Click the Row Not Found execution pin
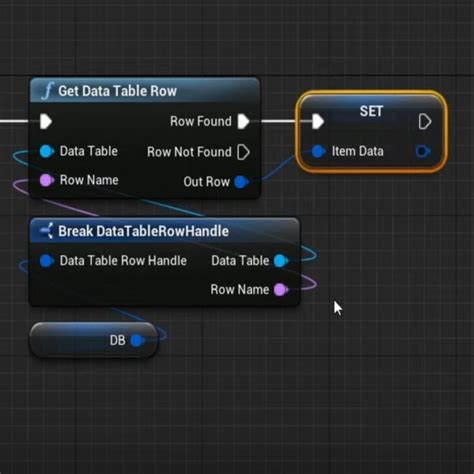Image resolution: width=474 pixels, height=474 pixels. pyautogui.click(x=243, y=152)
